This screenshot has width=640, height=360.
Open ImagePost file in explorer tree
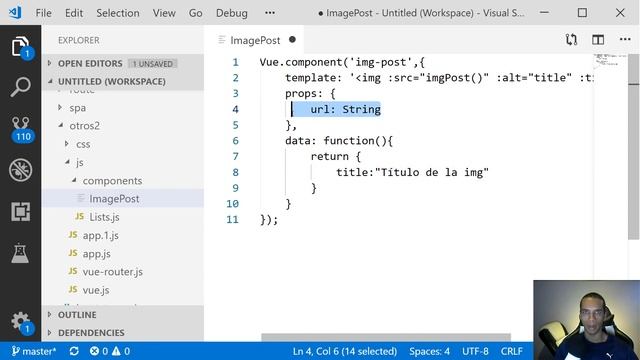coord(122,199)
